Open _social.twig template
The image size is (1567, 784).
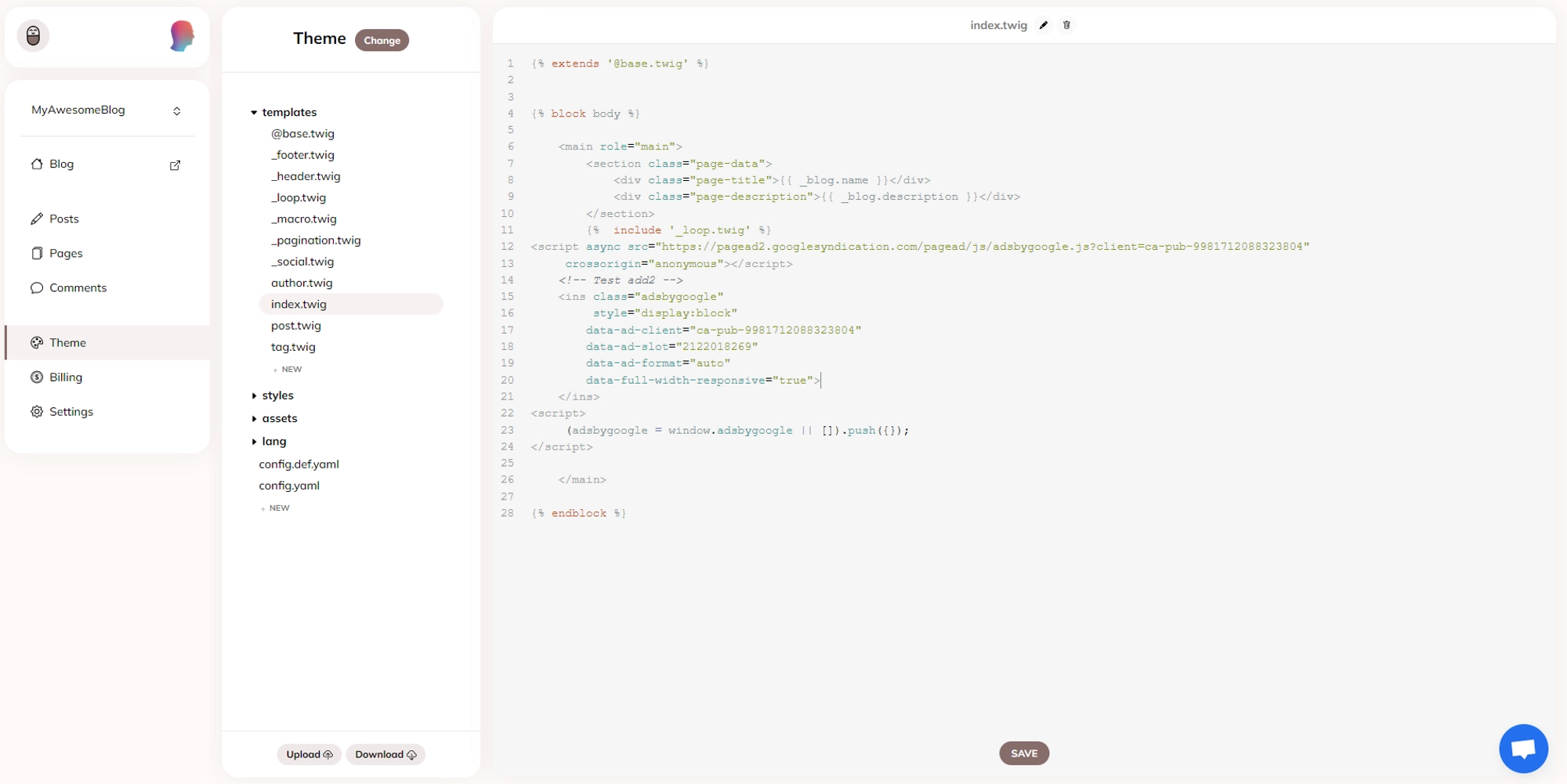302,262
